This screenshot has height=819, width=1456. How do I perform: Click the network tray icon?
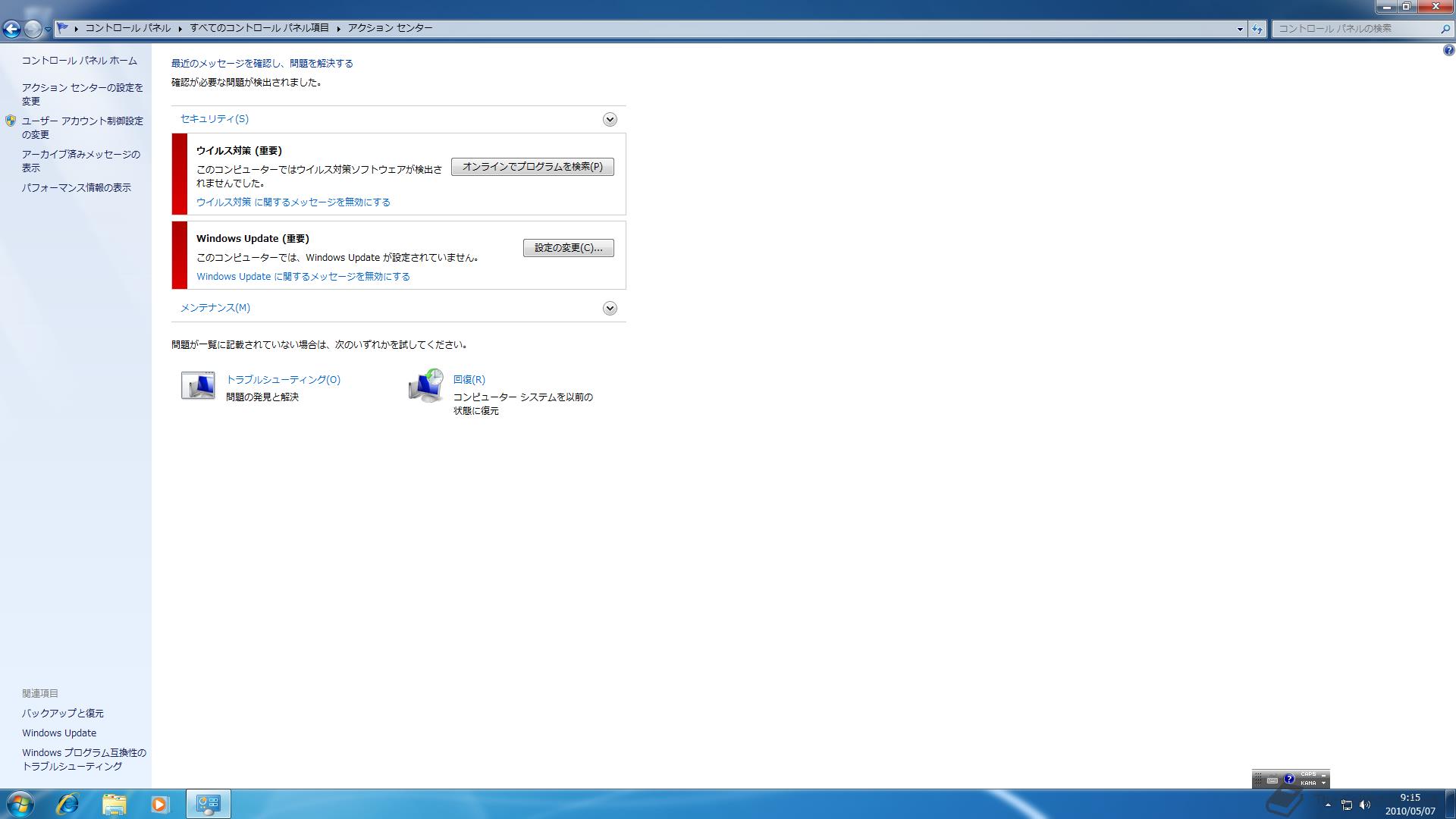coord(1347,805)
